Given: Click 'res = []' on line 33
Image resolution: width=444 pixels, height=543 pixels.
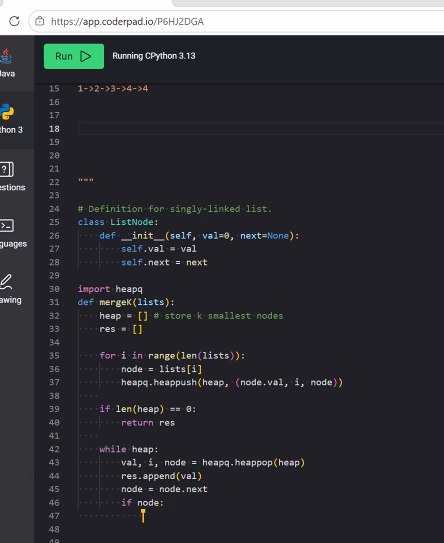Looking at the screenshot, I should pos(121,329).
